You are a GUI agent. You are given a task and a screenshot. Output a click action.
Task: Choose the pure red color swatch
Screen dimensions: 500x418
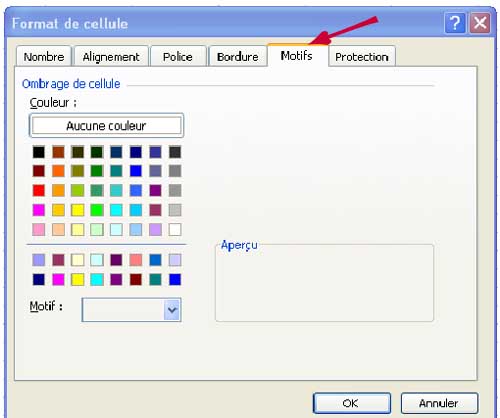pyautogui.click(x=39, y=191)
